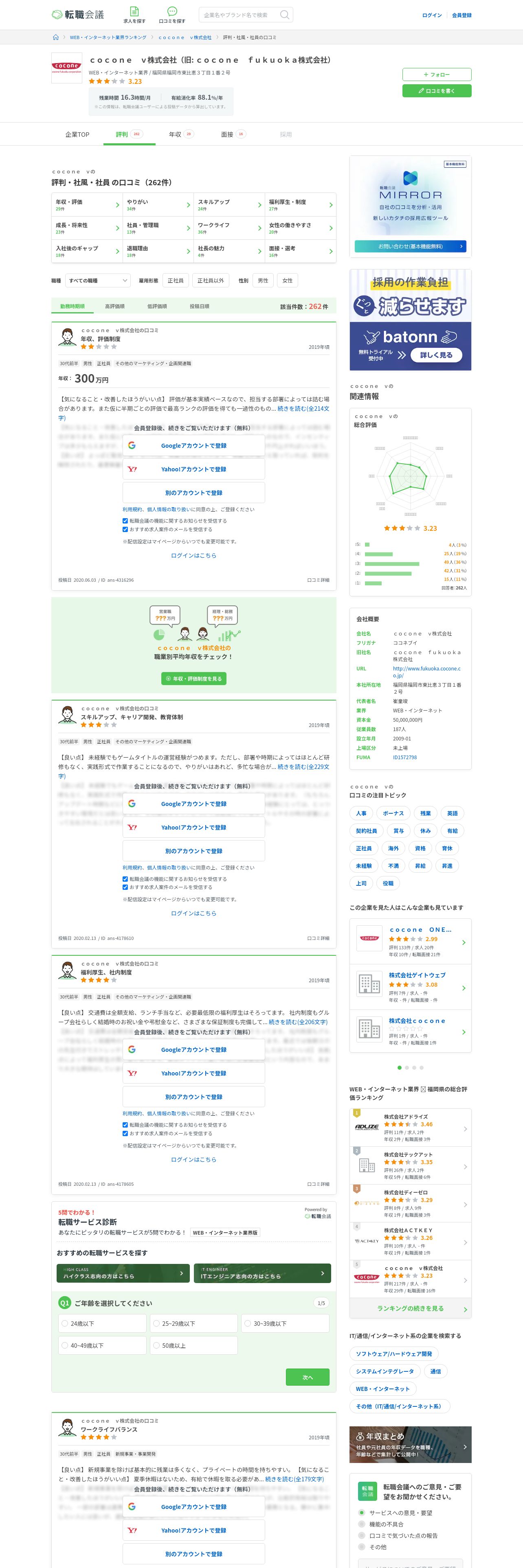Select the 40~49歳以下 age option
The height and width of the screenshot is (1568, 523).
point(102,1345)
